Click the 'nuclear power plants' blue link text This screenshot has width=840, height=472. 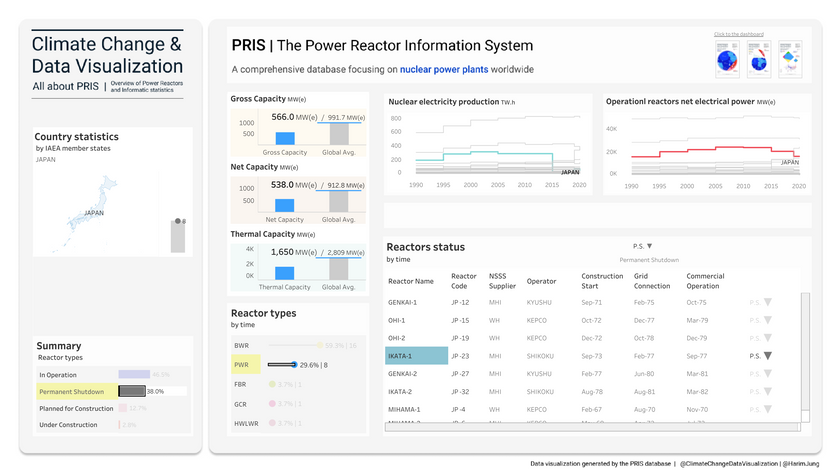(444, 69)
